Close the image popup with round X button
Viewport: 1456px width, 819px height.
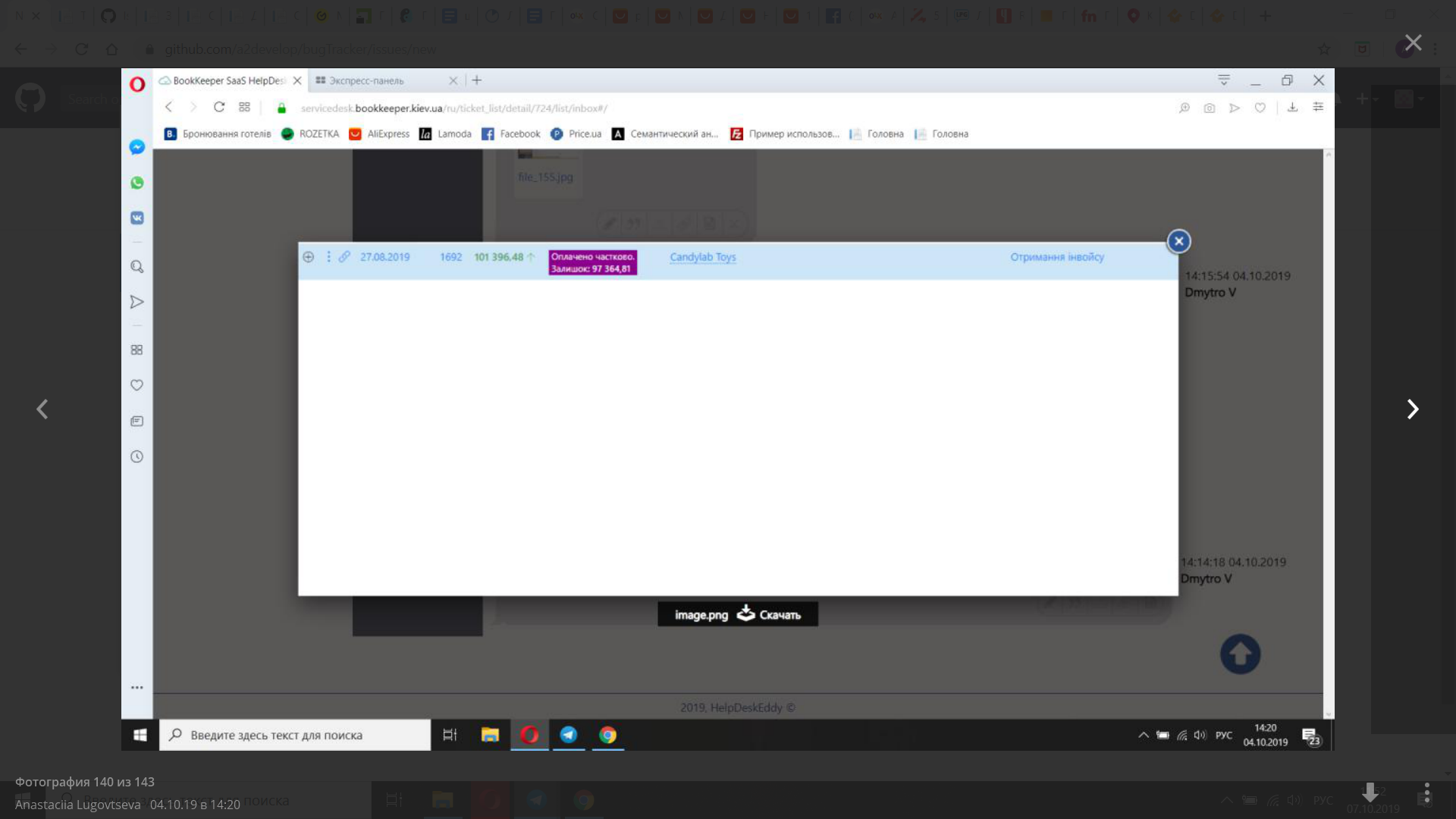click(x=1178, y=241)
